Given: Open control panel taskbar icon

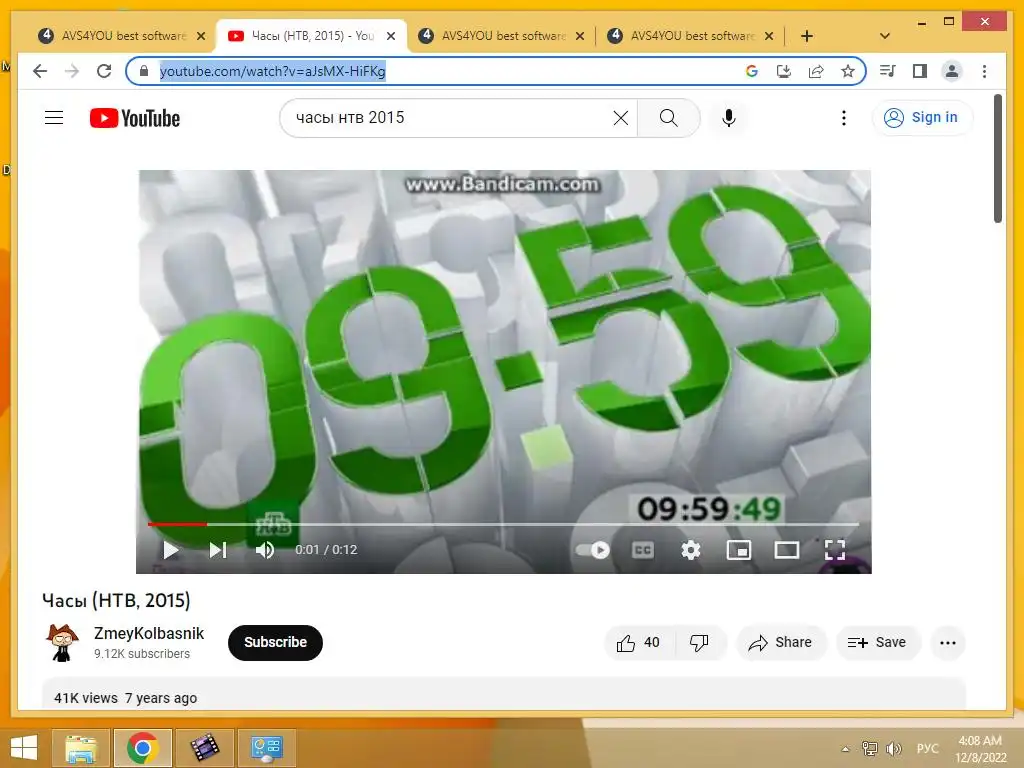Looking at the screenshot, I should point(266,748).
